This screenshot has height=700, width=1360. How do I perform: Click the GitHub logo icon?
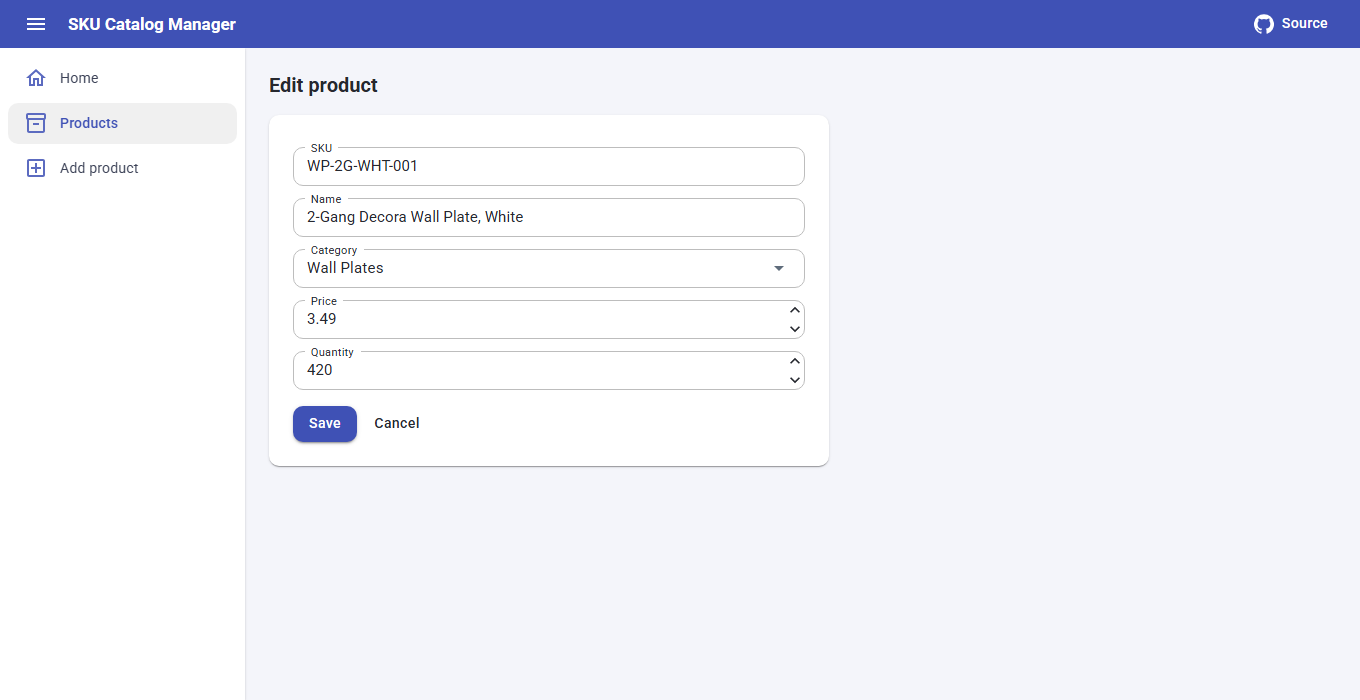click(1264, 24)
